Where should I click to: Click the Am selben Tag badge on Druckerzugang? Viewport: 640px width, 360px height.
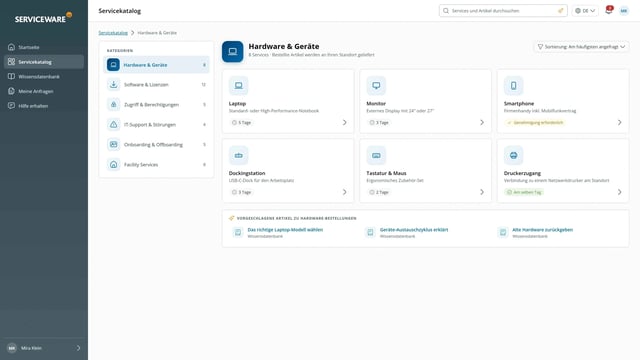click(x=524, y=192)
